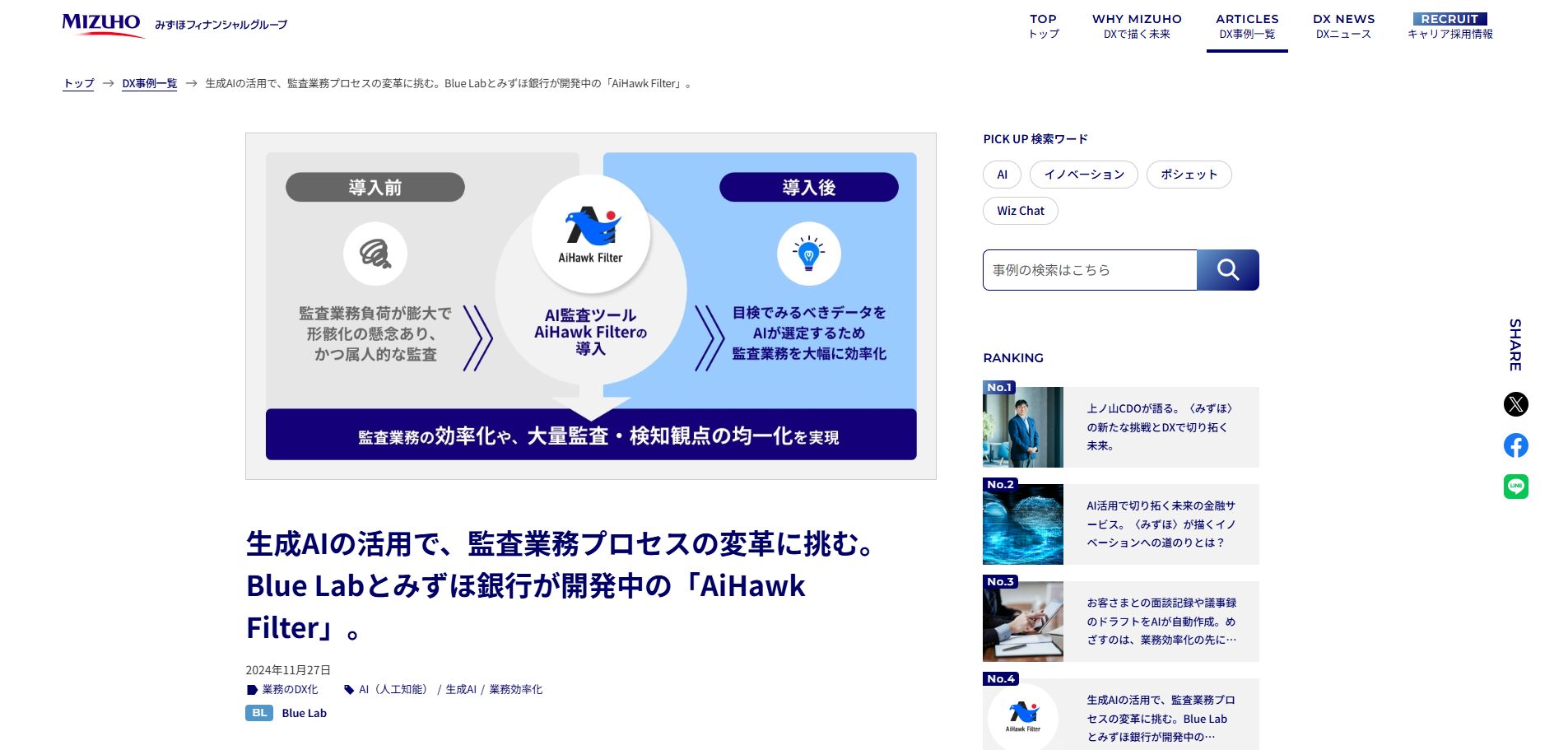The width and height of the screenshot is (1568, 750).
Task: Open ranking article AI活用で切り拓く未来の金融サービス
Action: tap(1161, 524)
